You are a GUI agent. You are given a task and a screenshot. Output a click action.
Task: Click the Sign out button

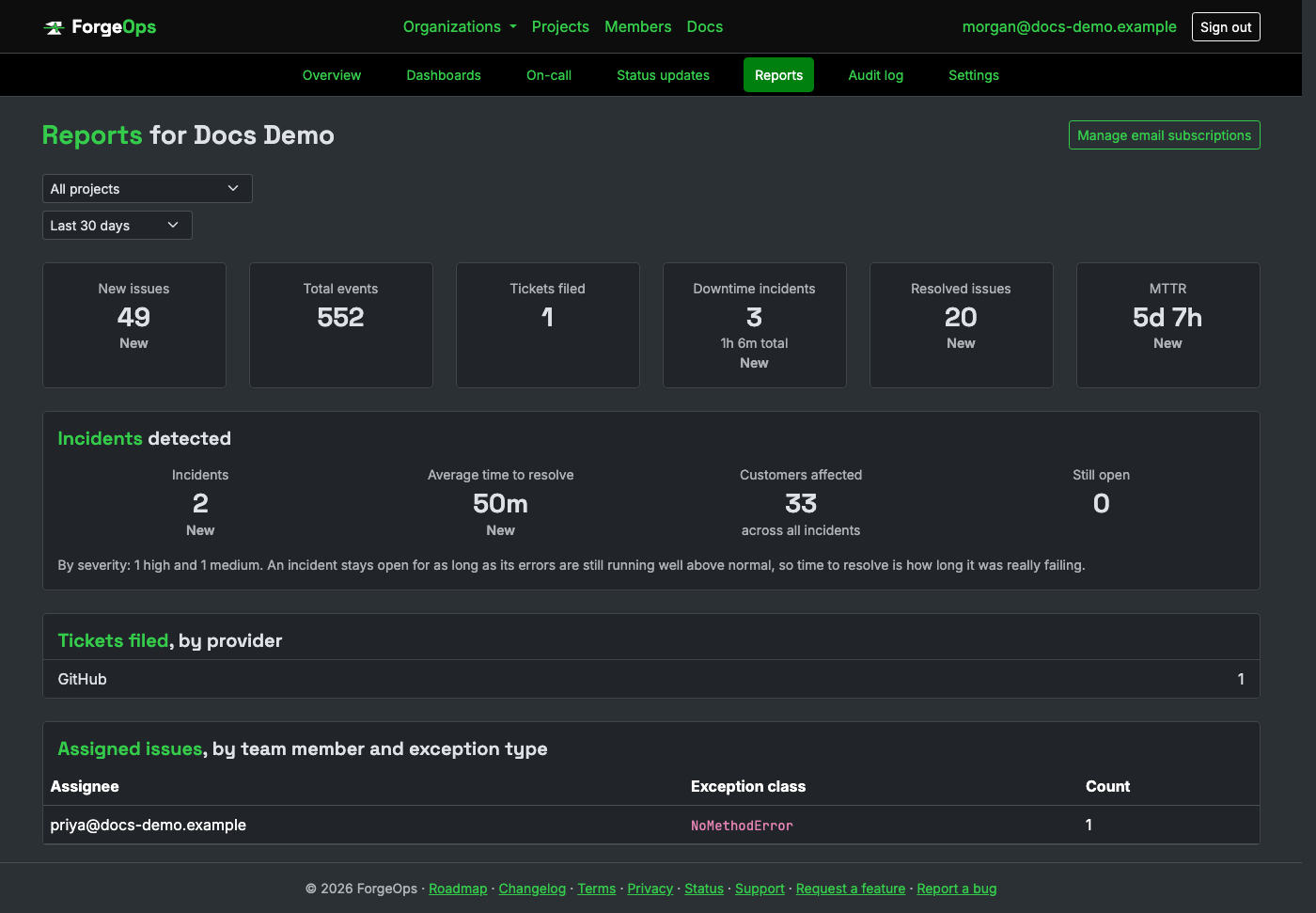pos(1226,27)
